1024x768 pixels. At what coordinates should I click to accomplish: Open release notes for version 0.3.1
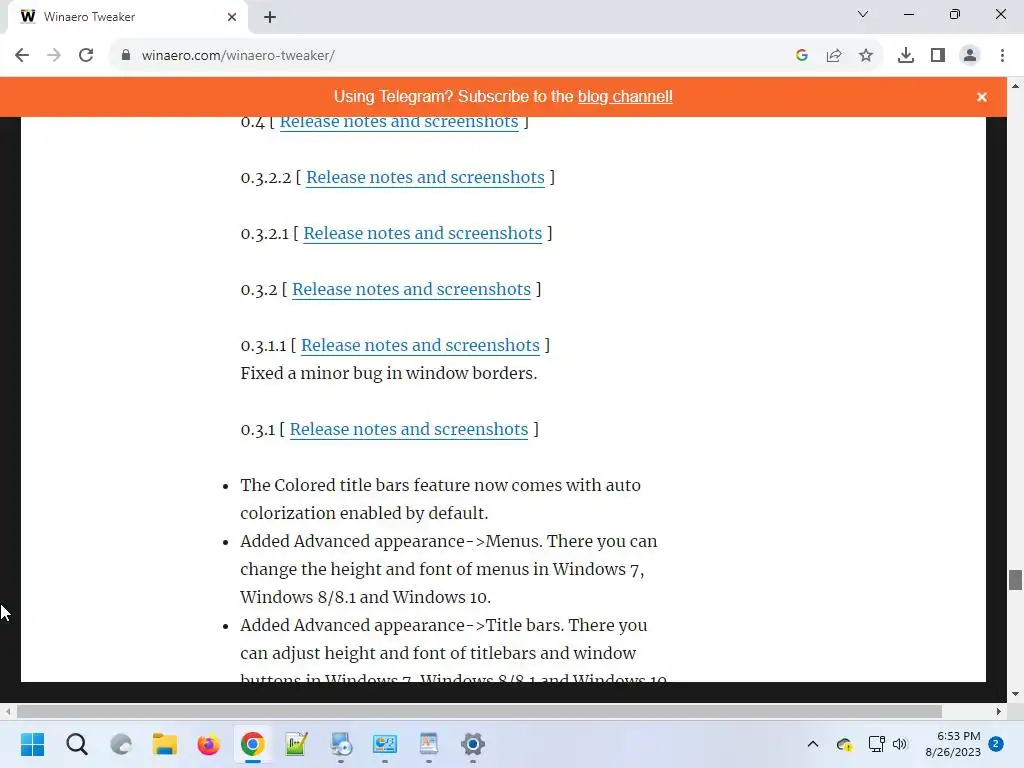409,430
